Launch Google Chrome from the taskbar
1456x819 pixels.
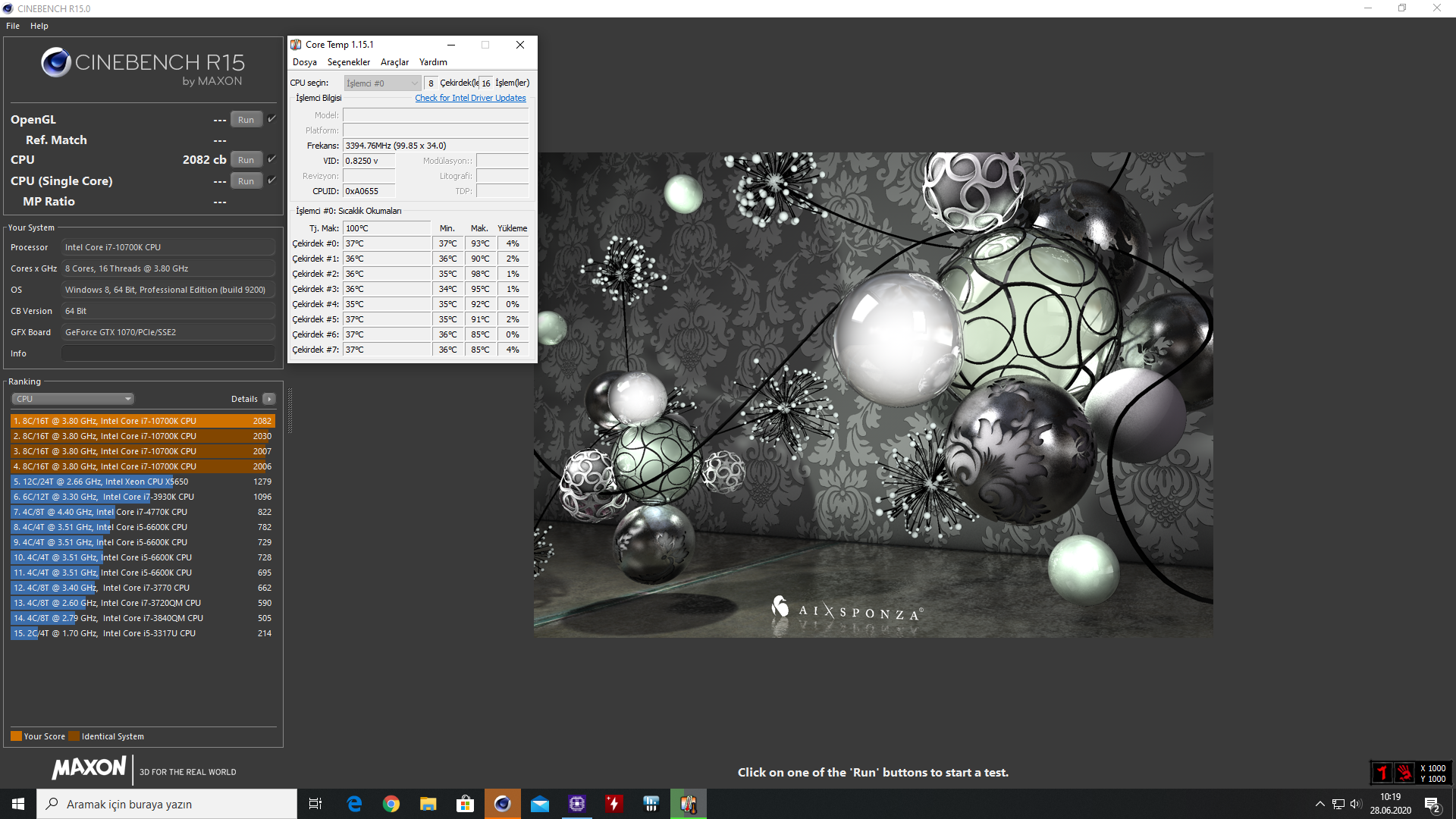click(x=391, y=804)
